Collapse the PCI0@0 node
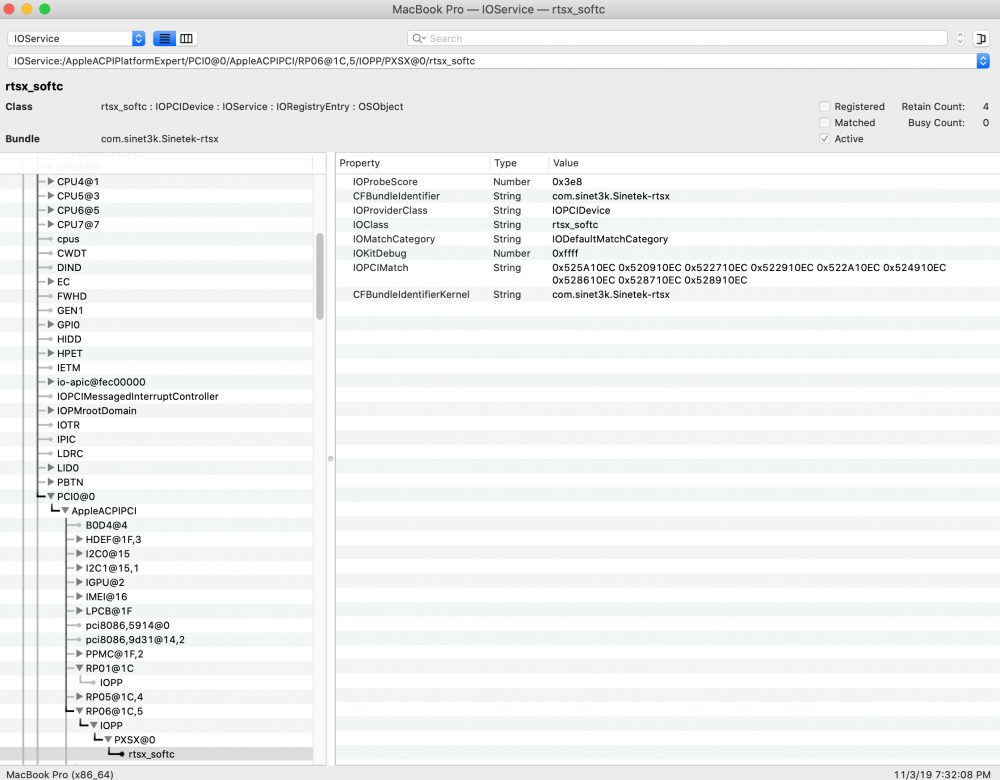Viewport: 1000px width, 780px height. [x=50, y=497]
